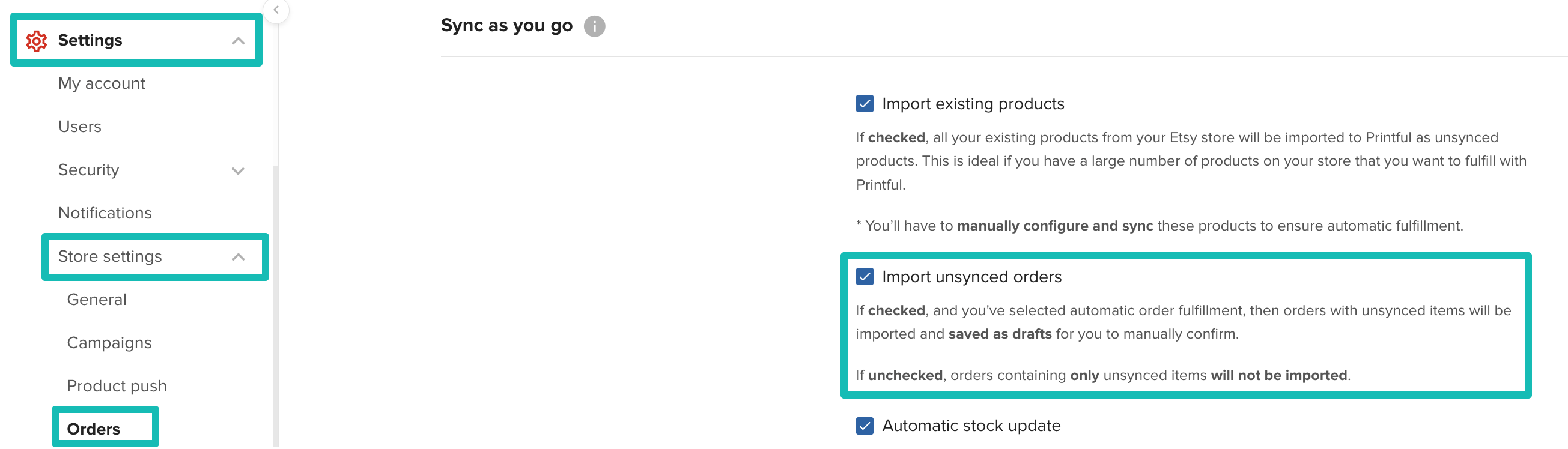The image size is (1568, 449).
Task: Expand the Security section
Action: [x=239, y=171]
